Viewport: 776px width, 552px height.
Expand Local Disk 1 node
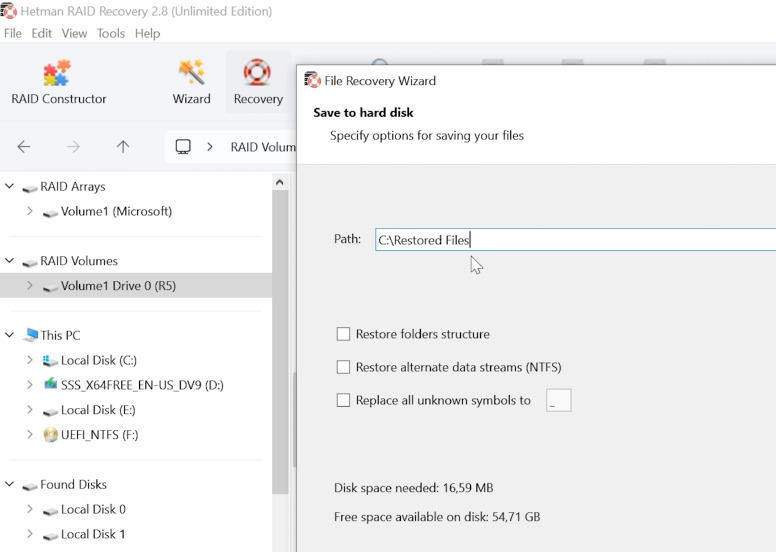30,534
